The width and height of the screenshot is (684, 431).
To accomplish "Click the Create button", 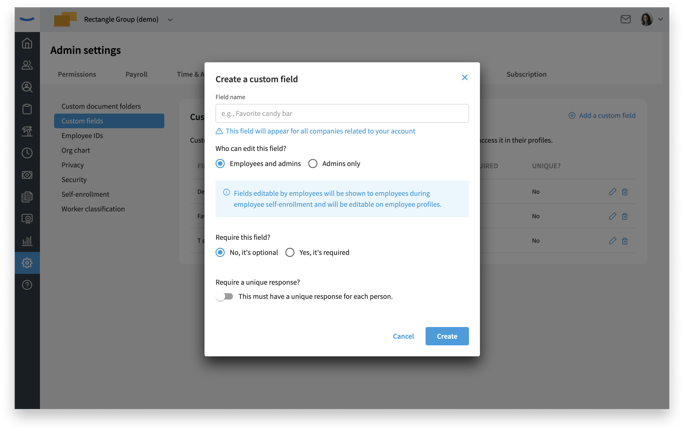I will click(x=447, y=336).
